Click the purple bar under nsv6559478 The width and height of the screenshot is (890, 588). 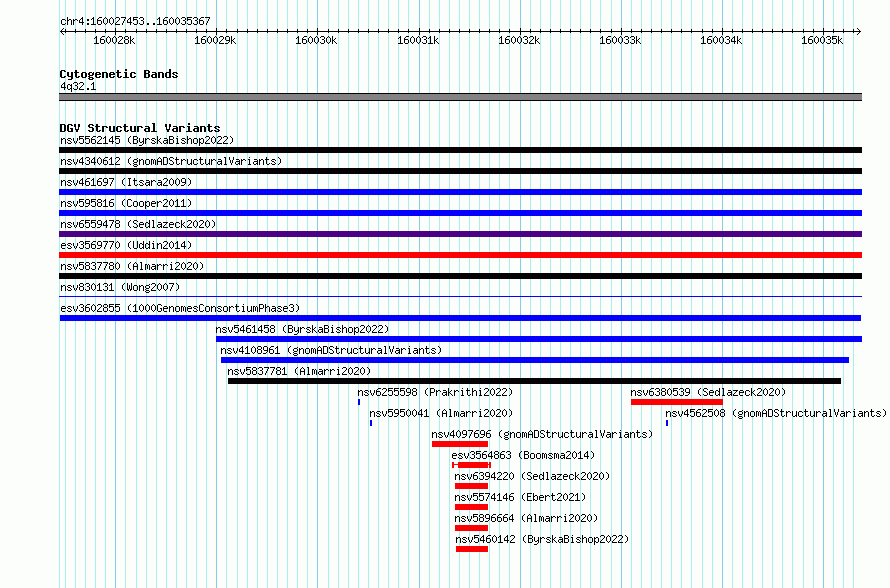tap(460, 234)
